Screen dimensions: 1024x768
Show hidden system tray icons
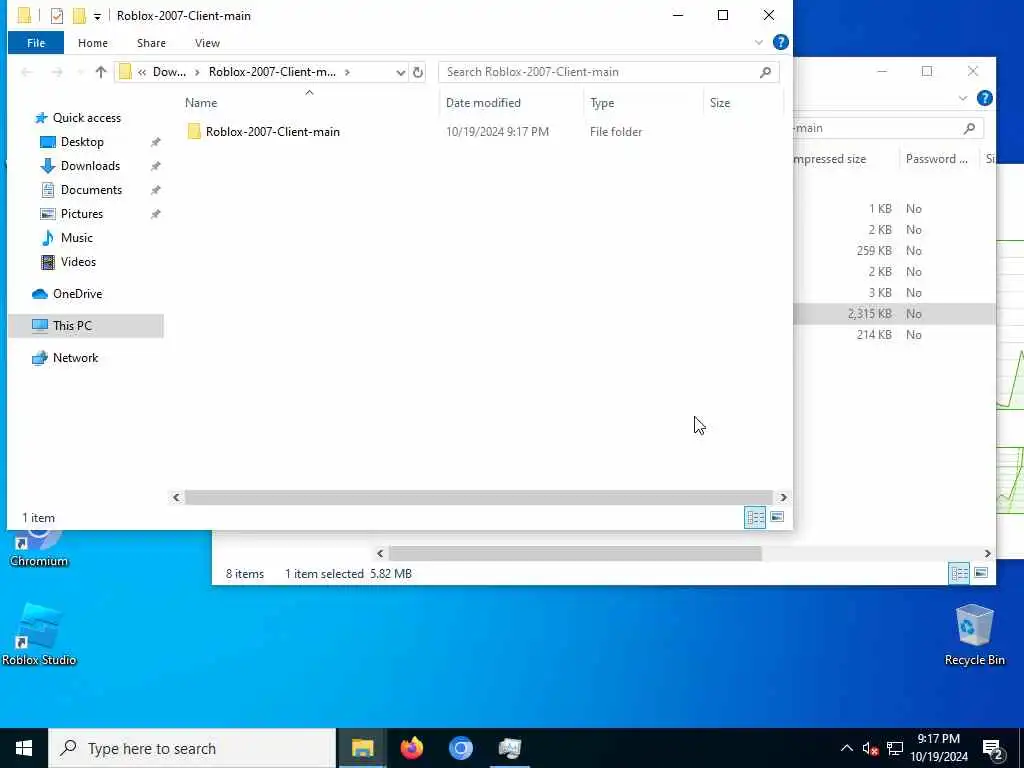tap(846, 748)
